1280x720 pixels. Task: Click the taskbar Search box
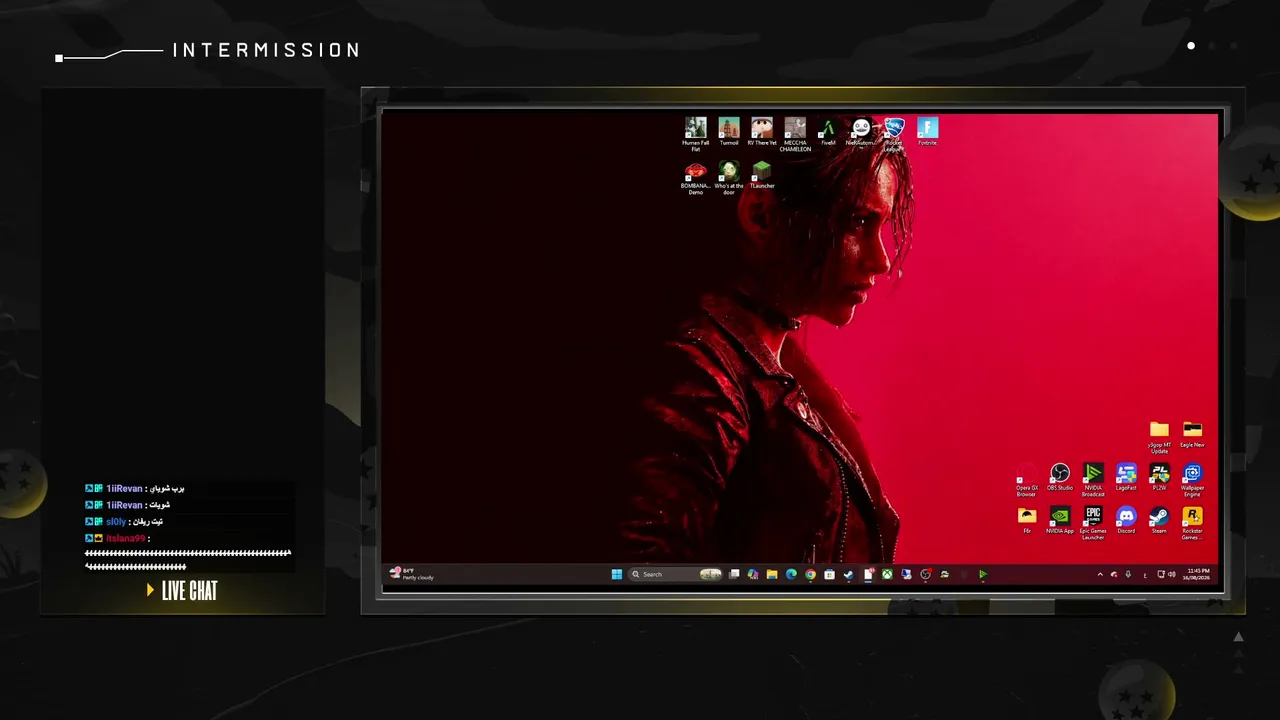pos(676,574)
